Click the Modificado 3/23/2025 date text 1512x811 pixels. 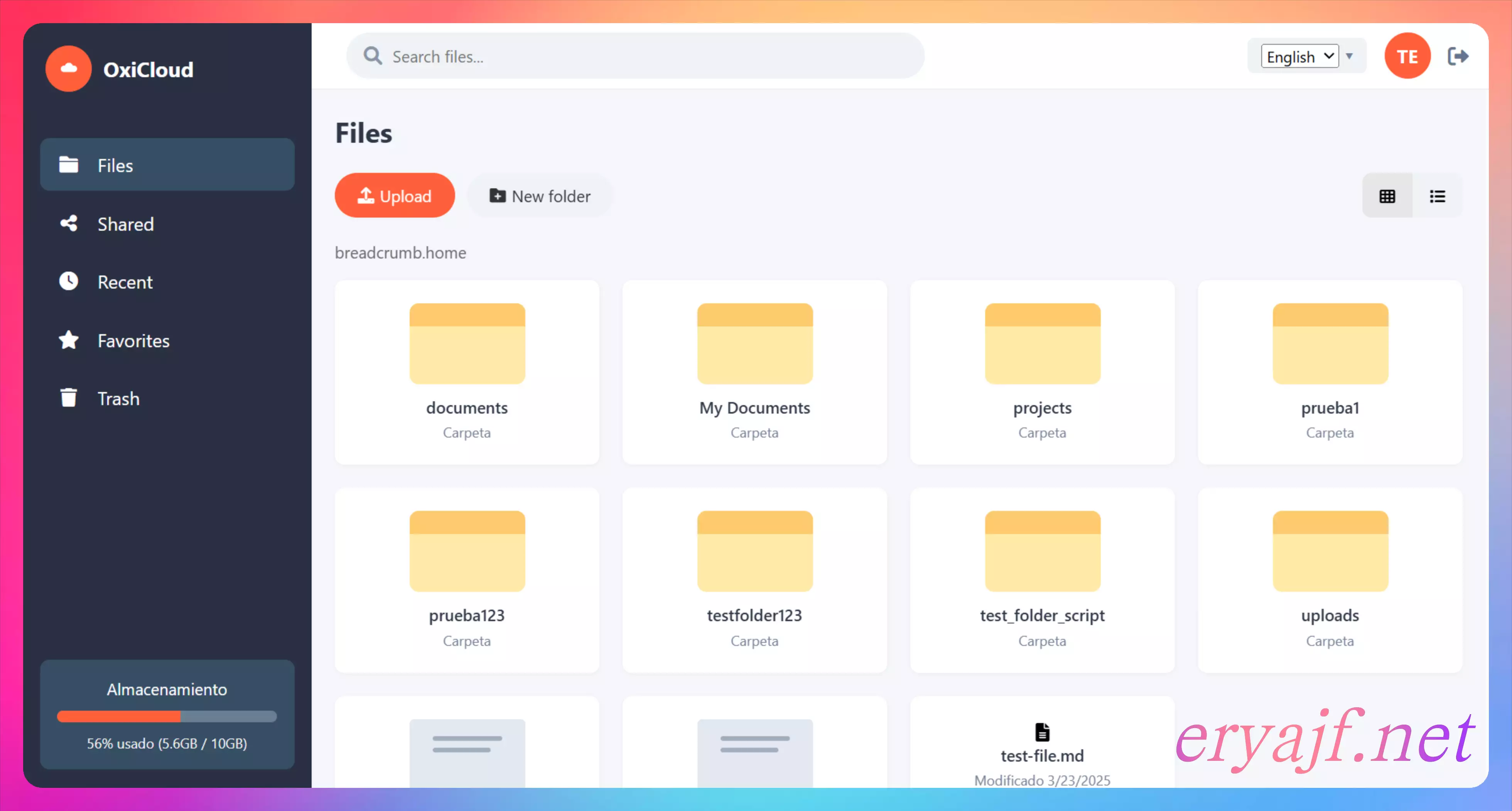pos(1043,781)
